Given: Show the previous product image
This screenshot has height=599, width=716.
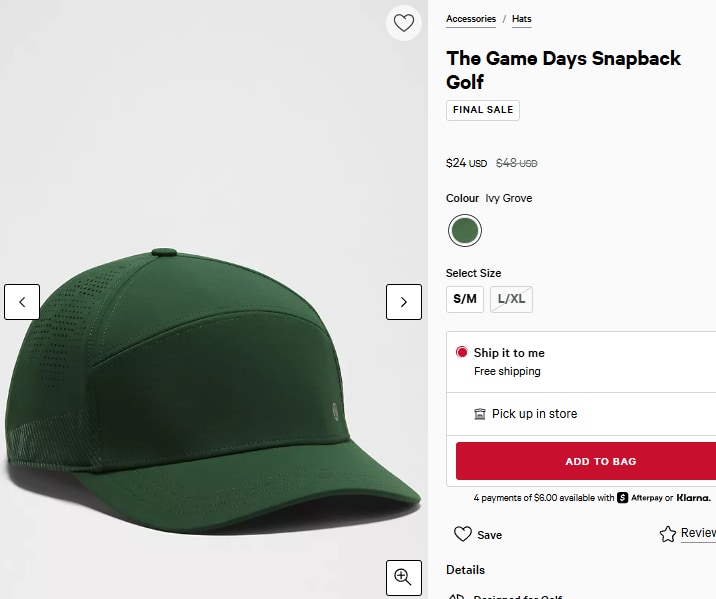Looking at the screenshot, I should [22, 302].
